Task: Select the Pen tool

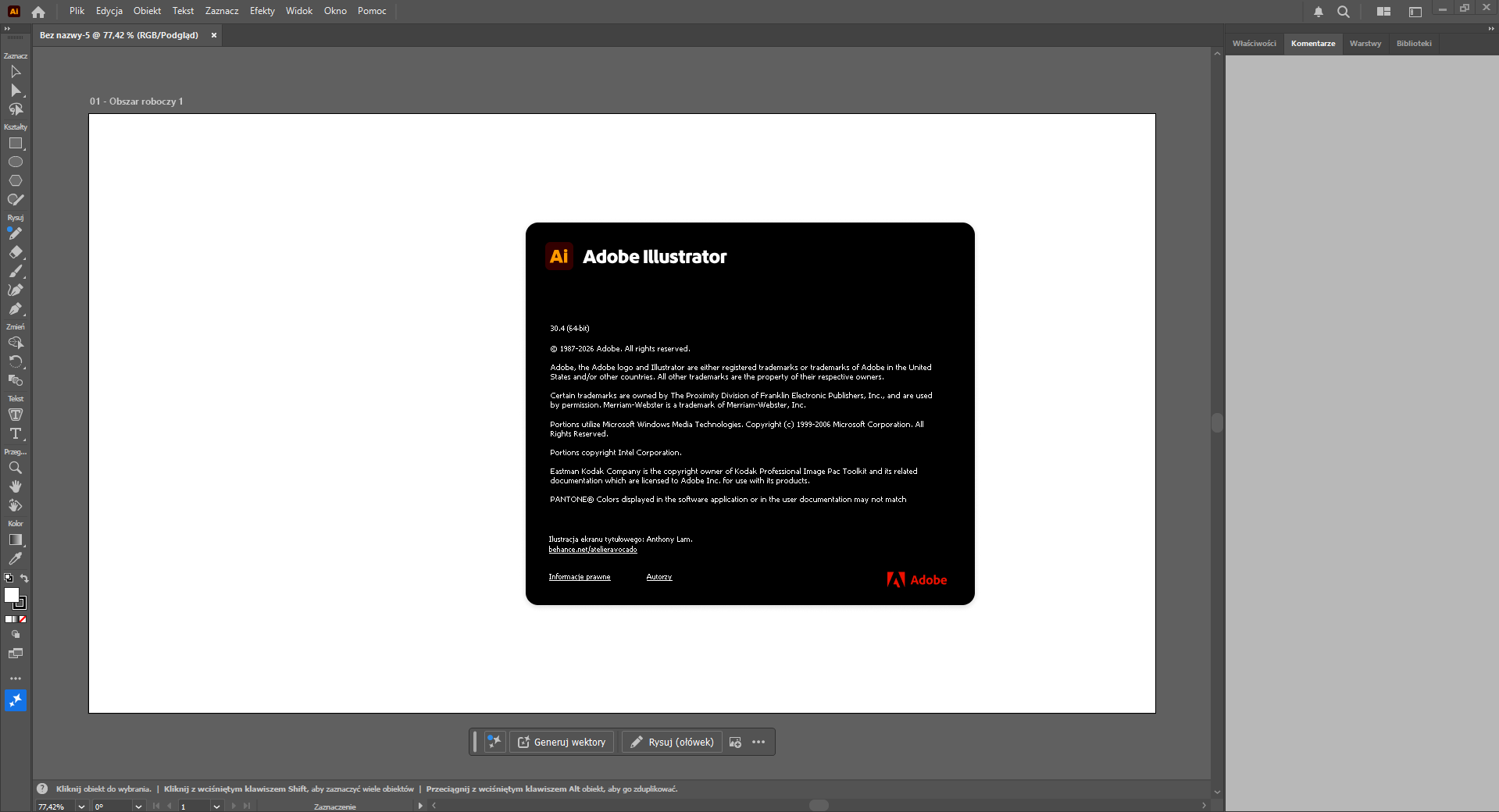Action: [16, 309]
